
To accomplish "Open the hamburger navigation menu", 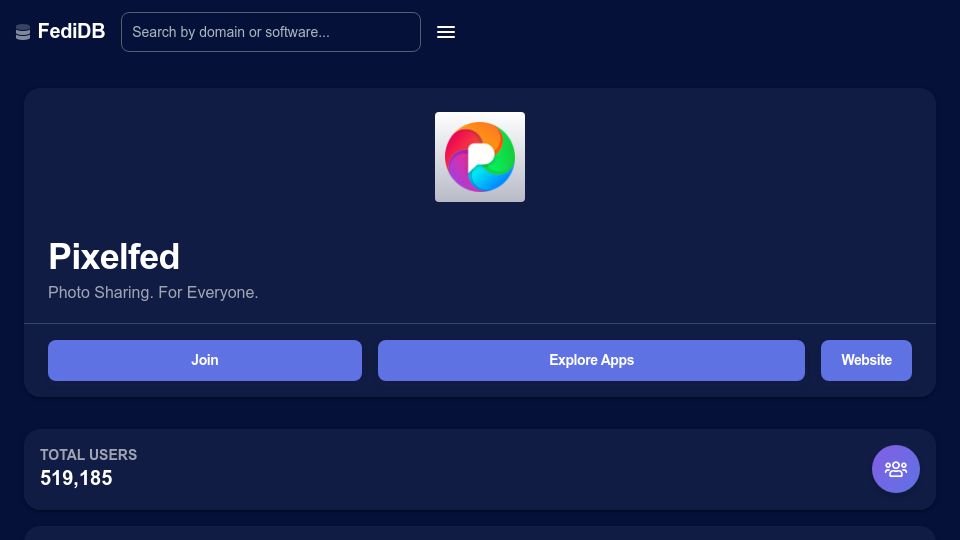I will coord(446,32).
